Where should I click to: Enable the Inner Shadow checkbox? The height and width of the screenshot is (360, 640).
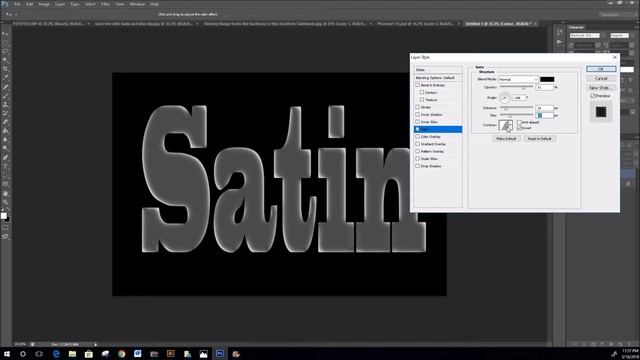418,114
